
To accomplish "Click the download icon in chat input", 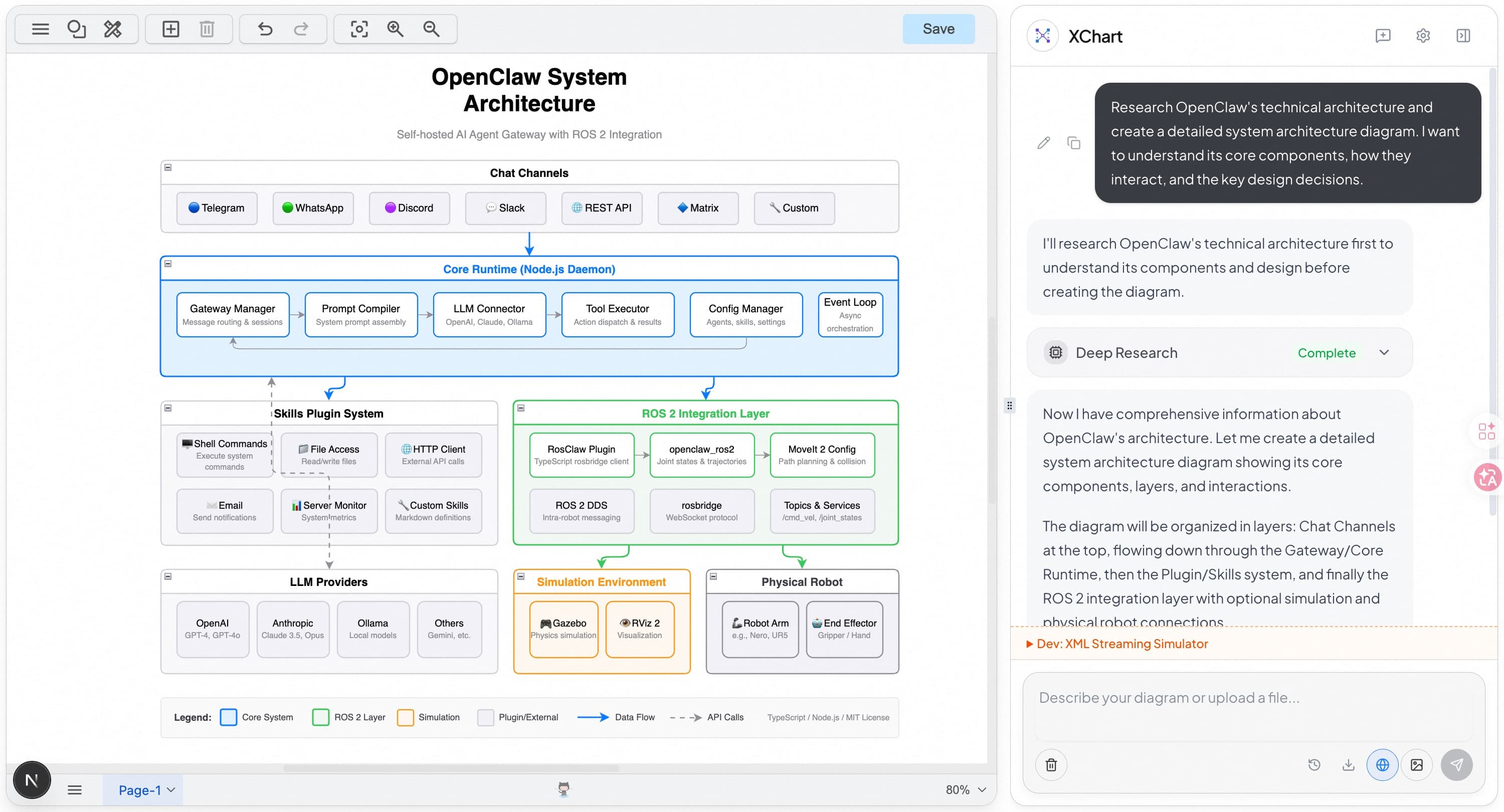I will click(x=1348, y=765).
